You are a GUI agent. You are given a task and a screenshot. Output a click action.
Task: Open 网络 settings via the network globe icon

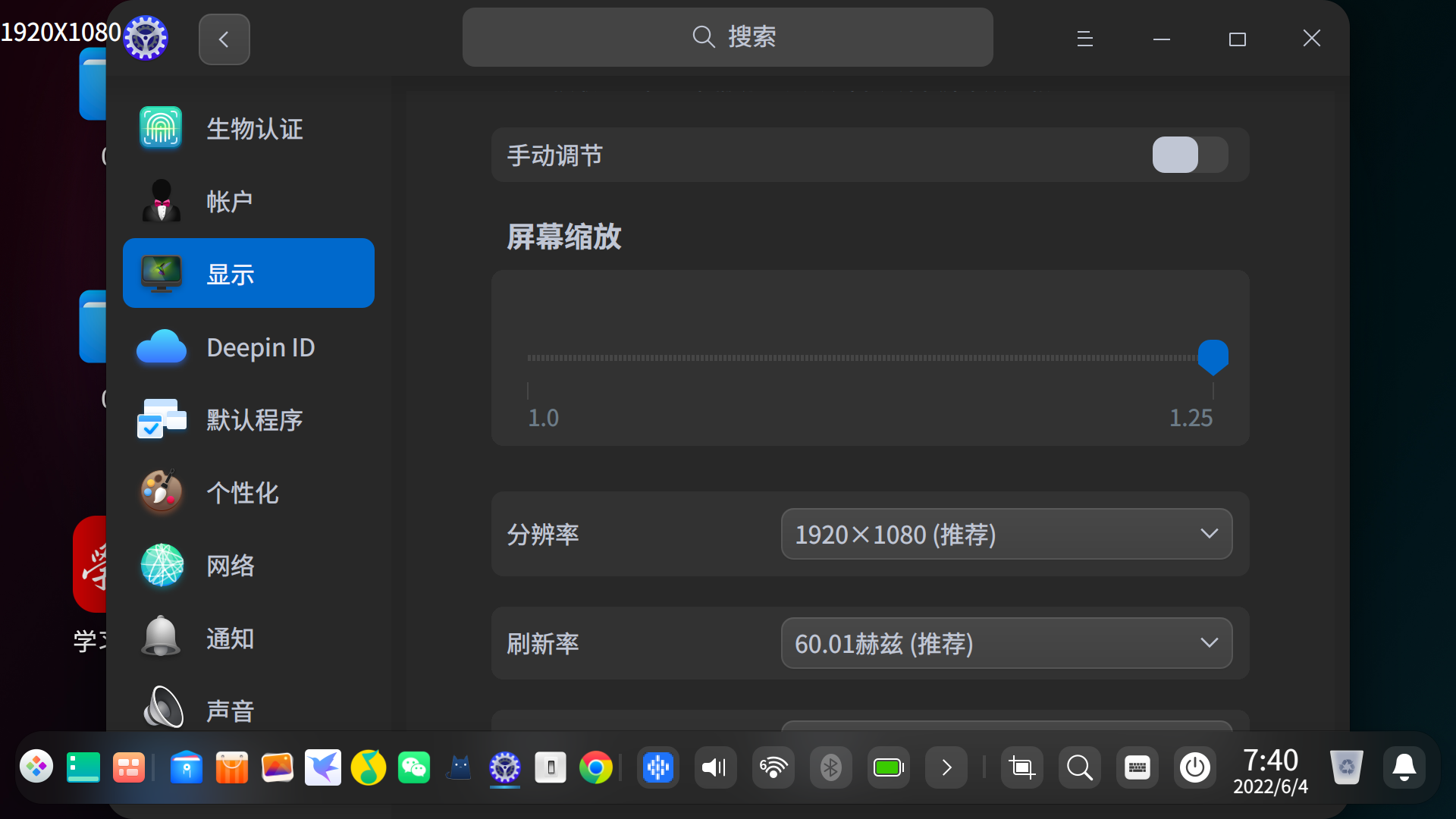(x=161, y=566)
